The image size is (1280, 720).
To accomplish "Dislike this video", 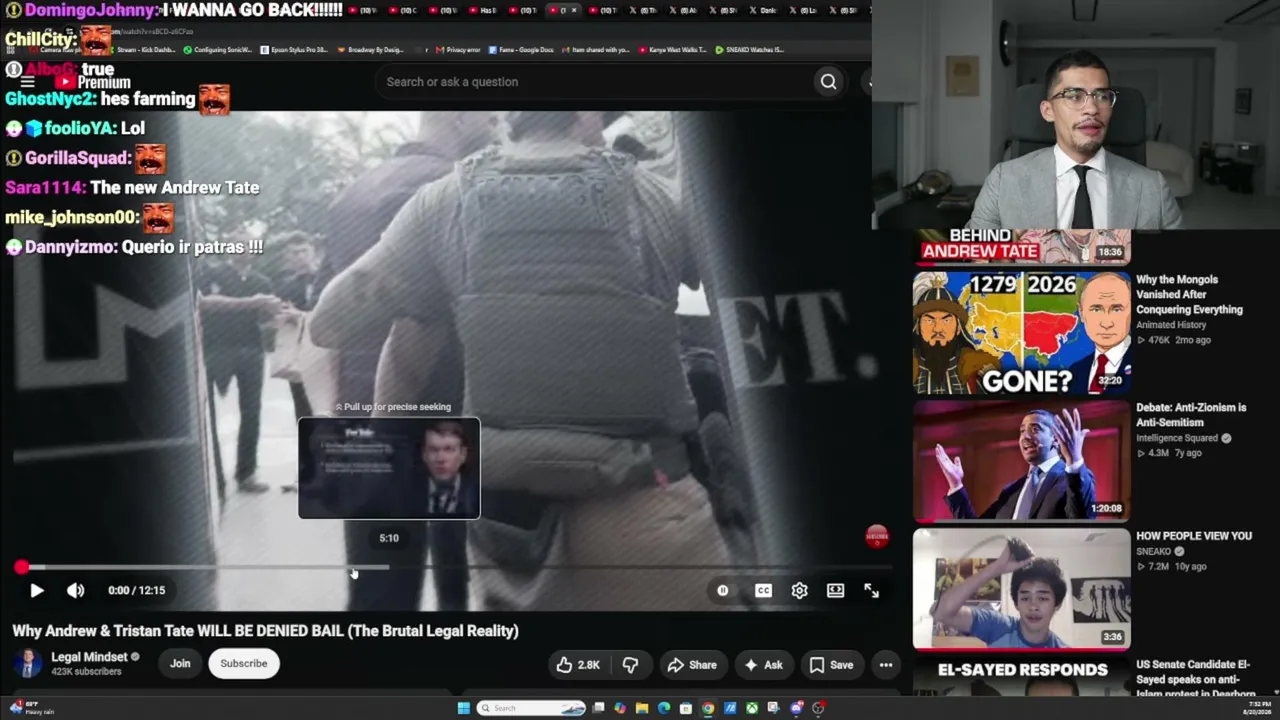I will [x=630, y=665].
